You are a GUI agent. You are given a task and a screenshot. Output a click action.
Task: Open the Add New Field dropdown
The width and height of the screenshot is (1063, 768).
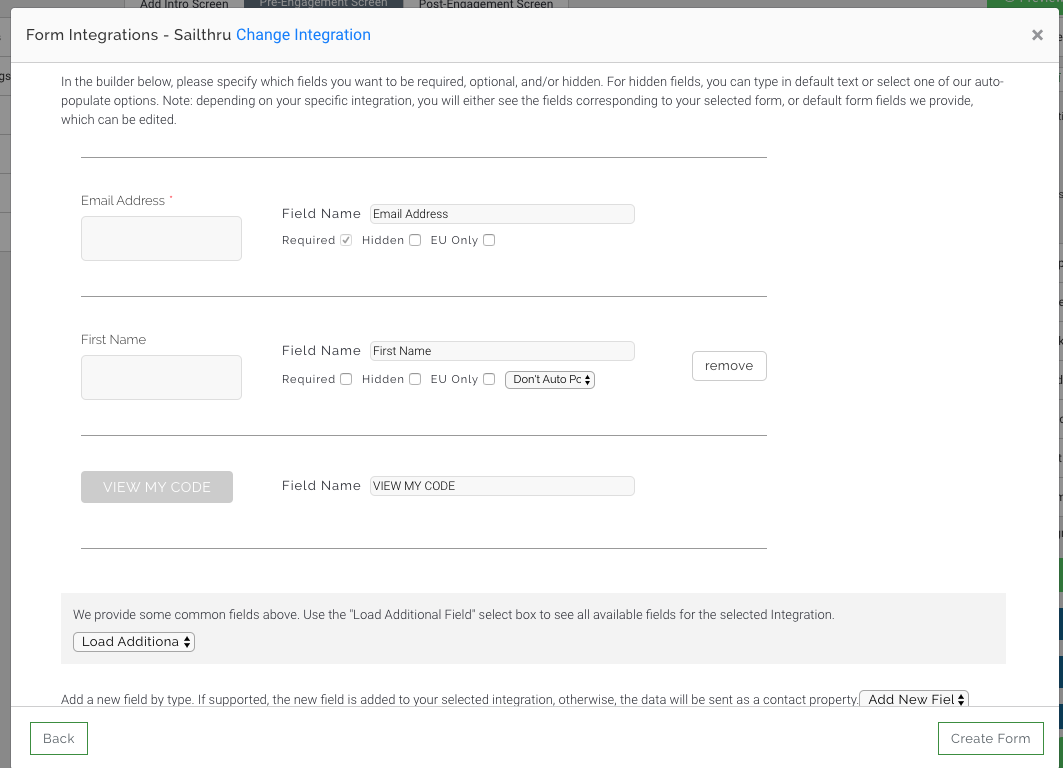click(x=914, y=699)
